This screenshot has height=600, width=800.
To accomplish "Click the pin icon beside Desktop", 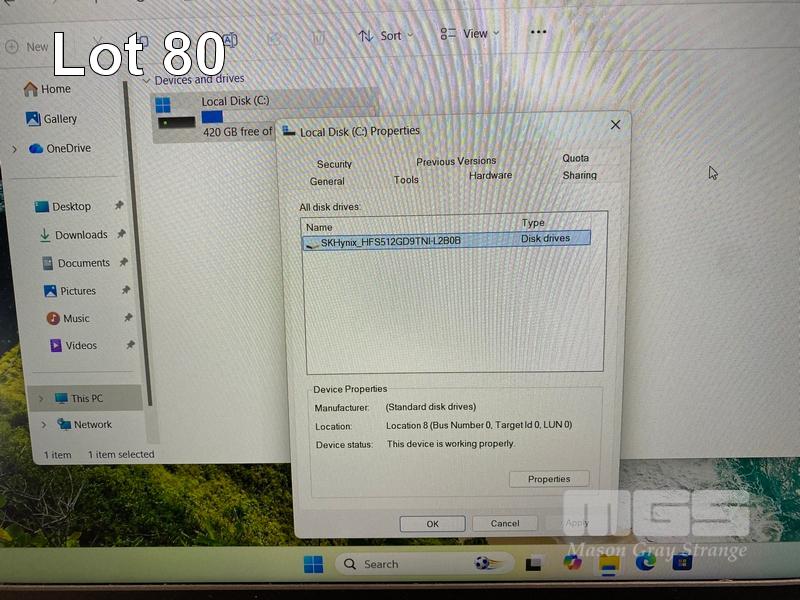I will 119,205.
